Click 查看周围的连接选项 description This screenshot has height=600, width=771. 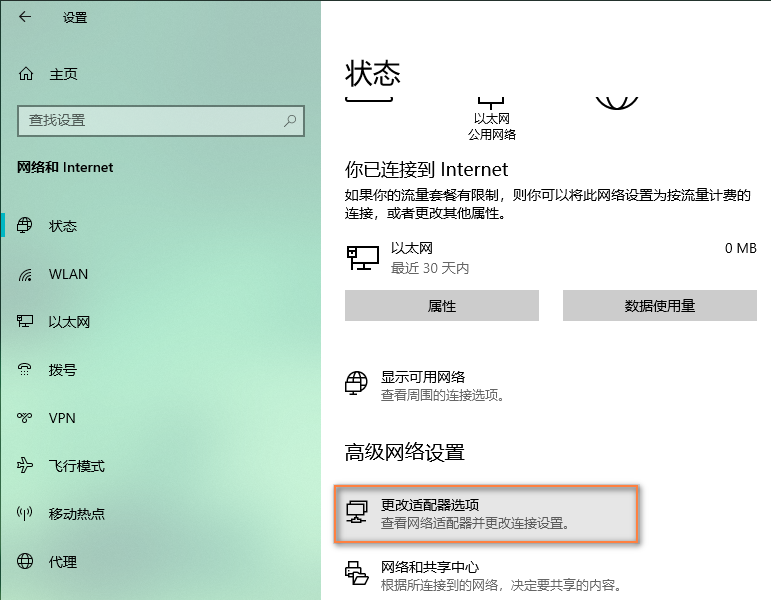tap(443, 395)
